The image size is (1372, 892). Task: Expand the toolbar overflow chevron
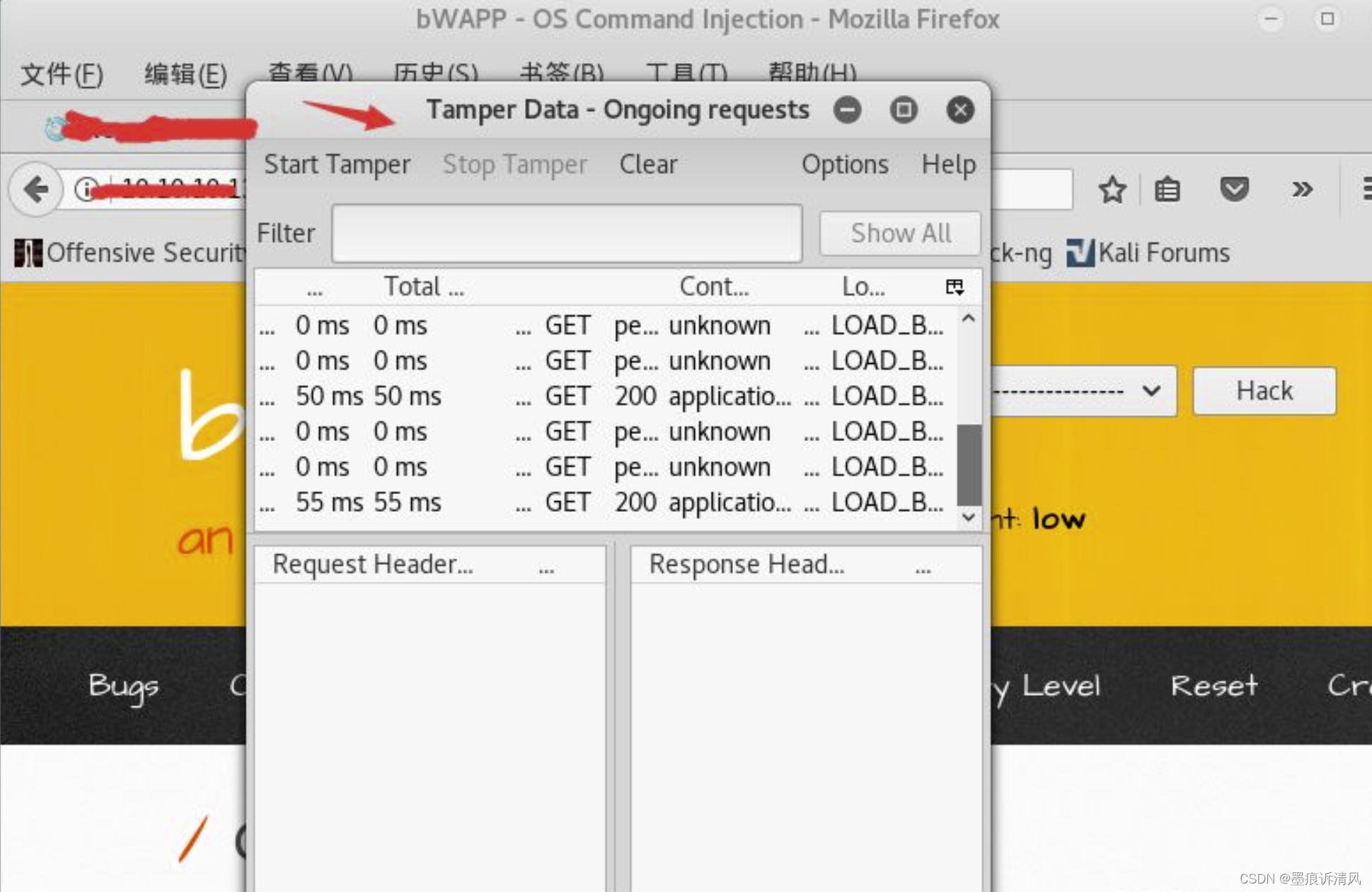1302,190
